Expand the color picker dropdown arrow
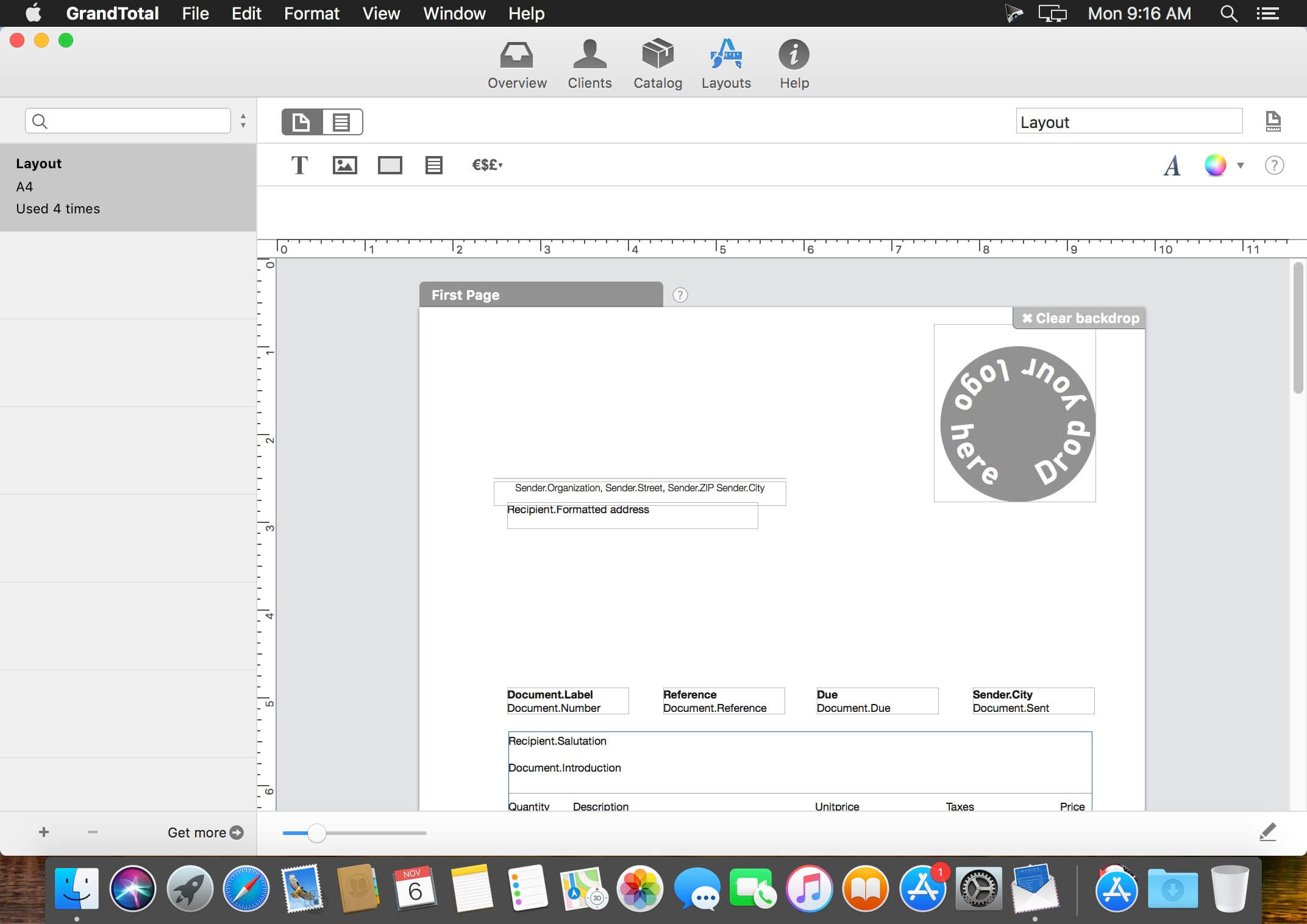 (1240, 165)
